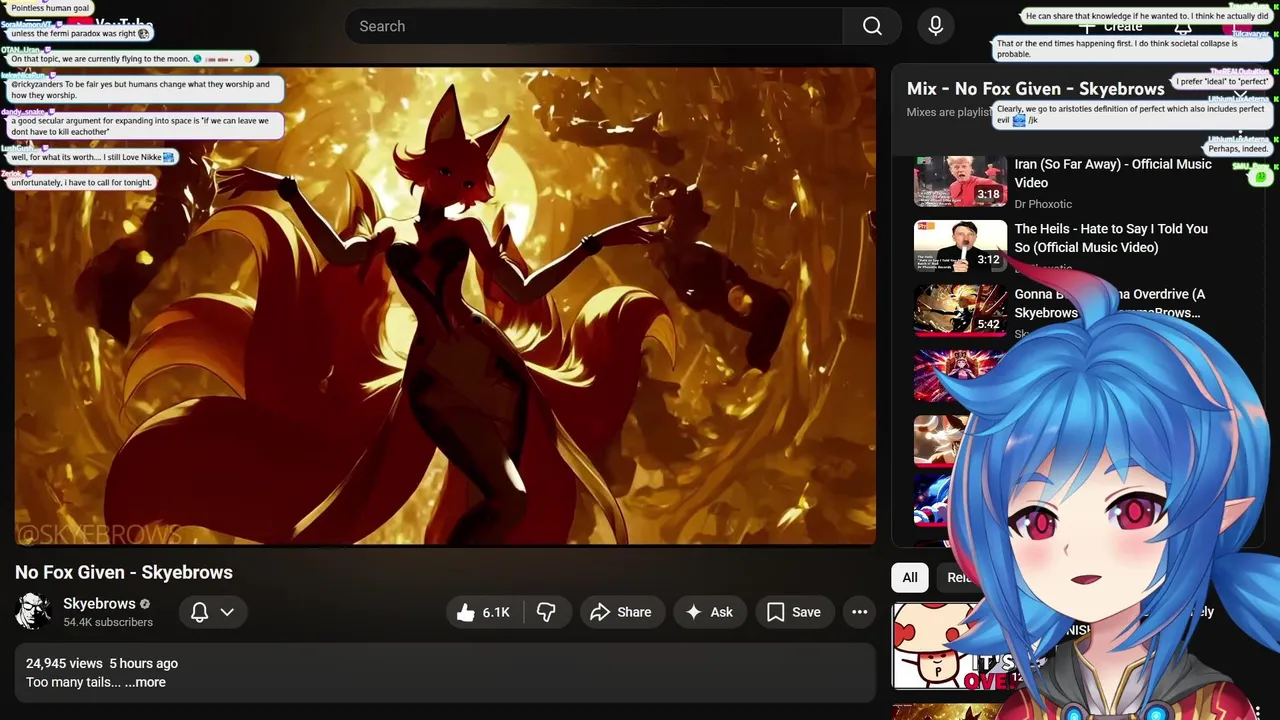
Task: Click Dr Phoxotic channel name
Action: [x=1043, y=204]
